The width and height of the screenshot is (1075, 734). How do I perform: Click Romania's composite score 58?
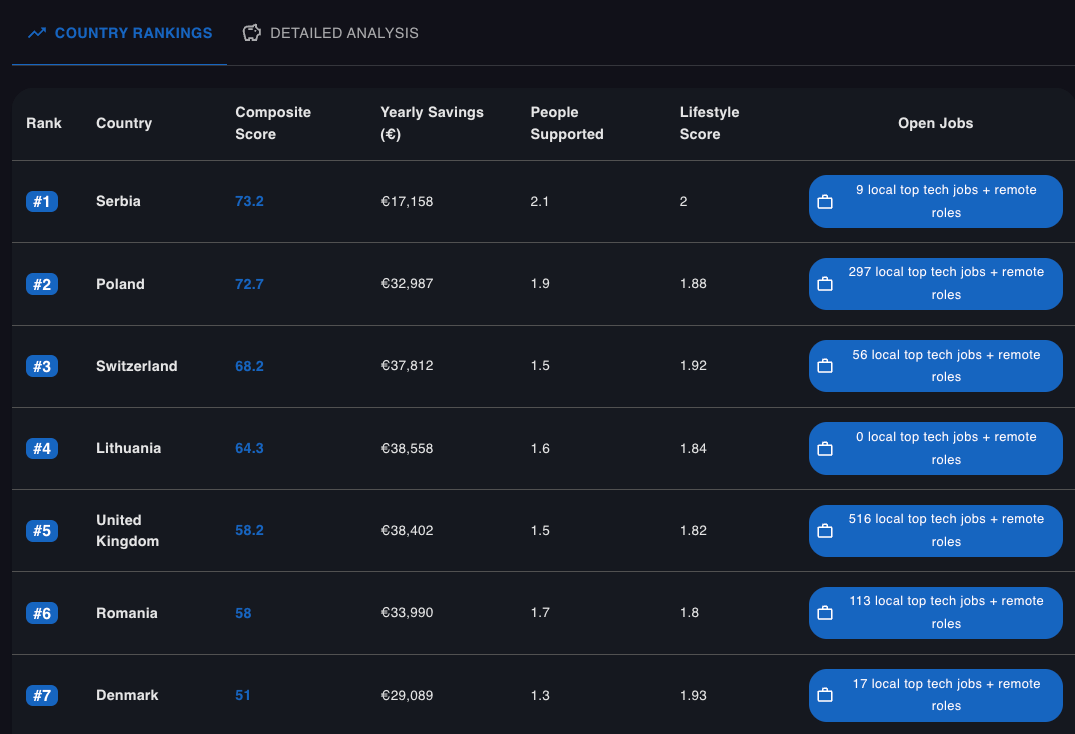pos(243,613)
